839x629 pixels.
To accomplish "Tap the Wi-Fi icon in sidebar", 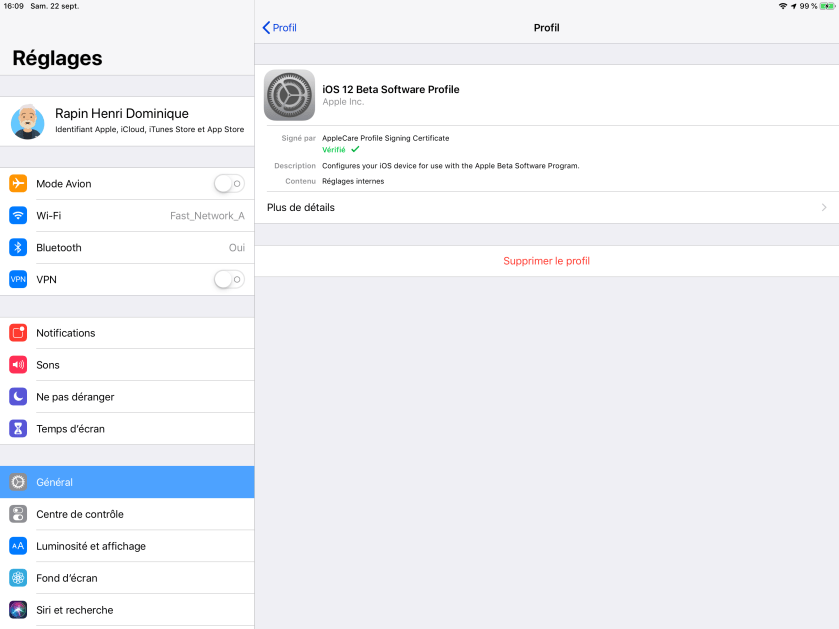I will click(x=18, y=215).
